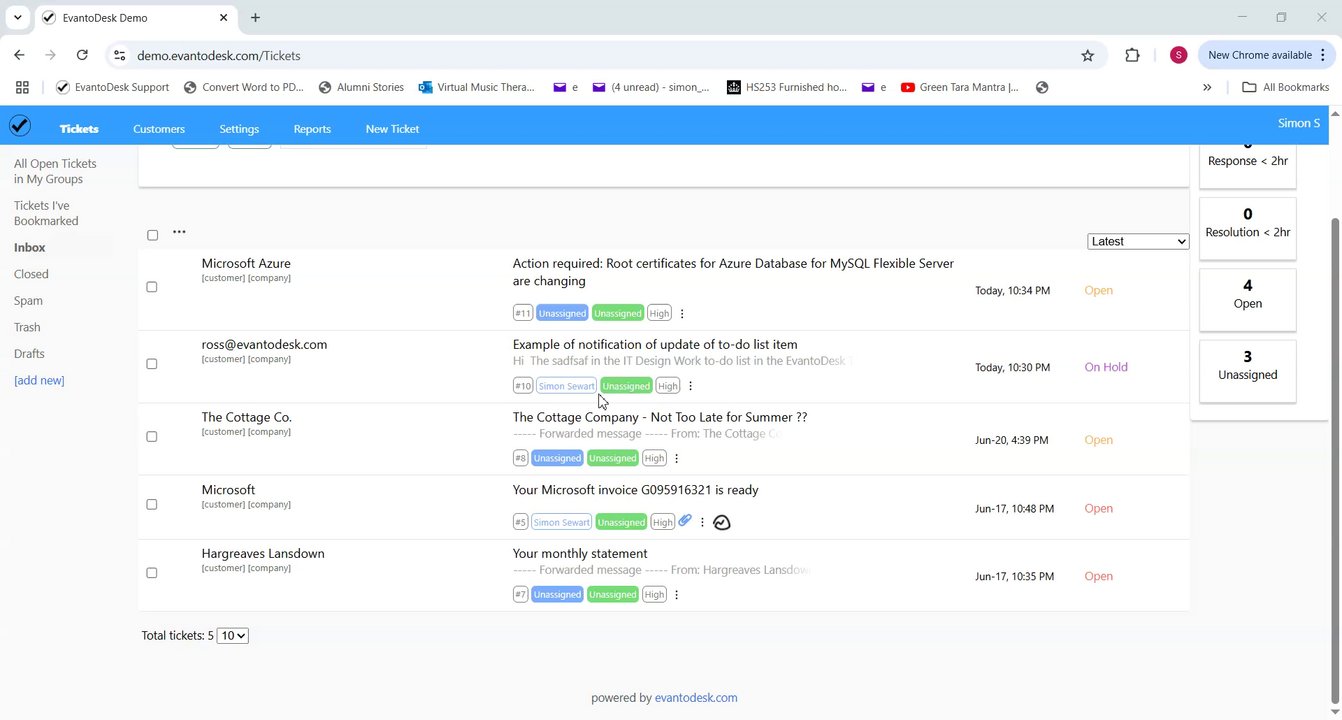
Task: Open the Trash folder
Action: tap(28, 327)
